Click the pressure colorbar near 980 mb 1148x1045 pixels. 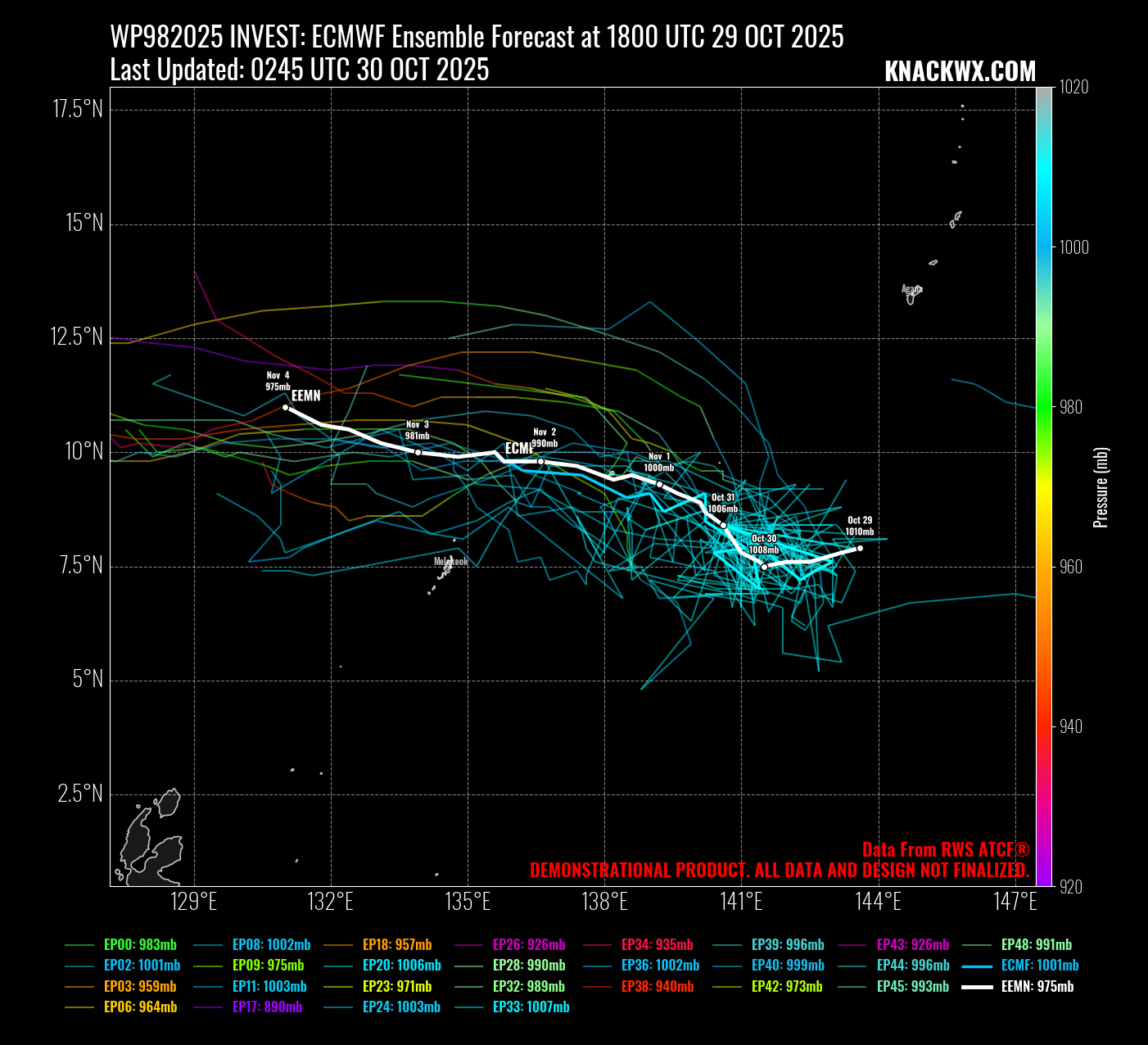[x=1044, y=407]
